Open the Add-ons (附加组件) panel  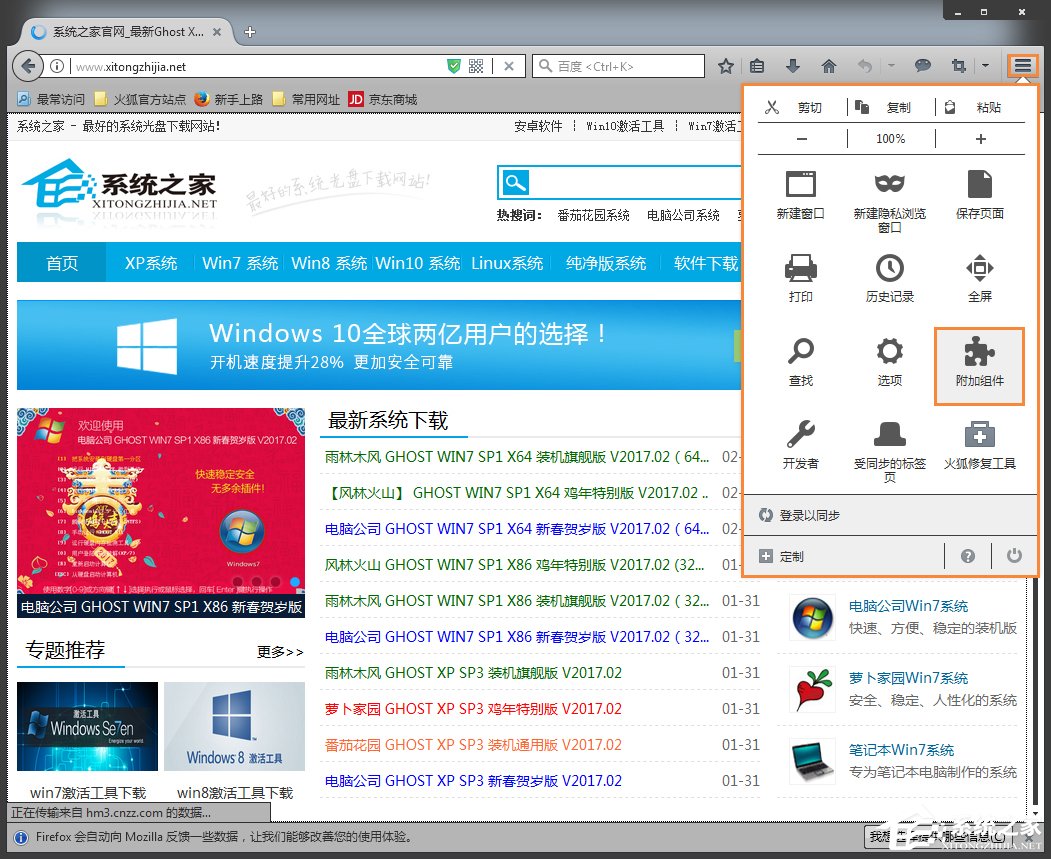978,365
